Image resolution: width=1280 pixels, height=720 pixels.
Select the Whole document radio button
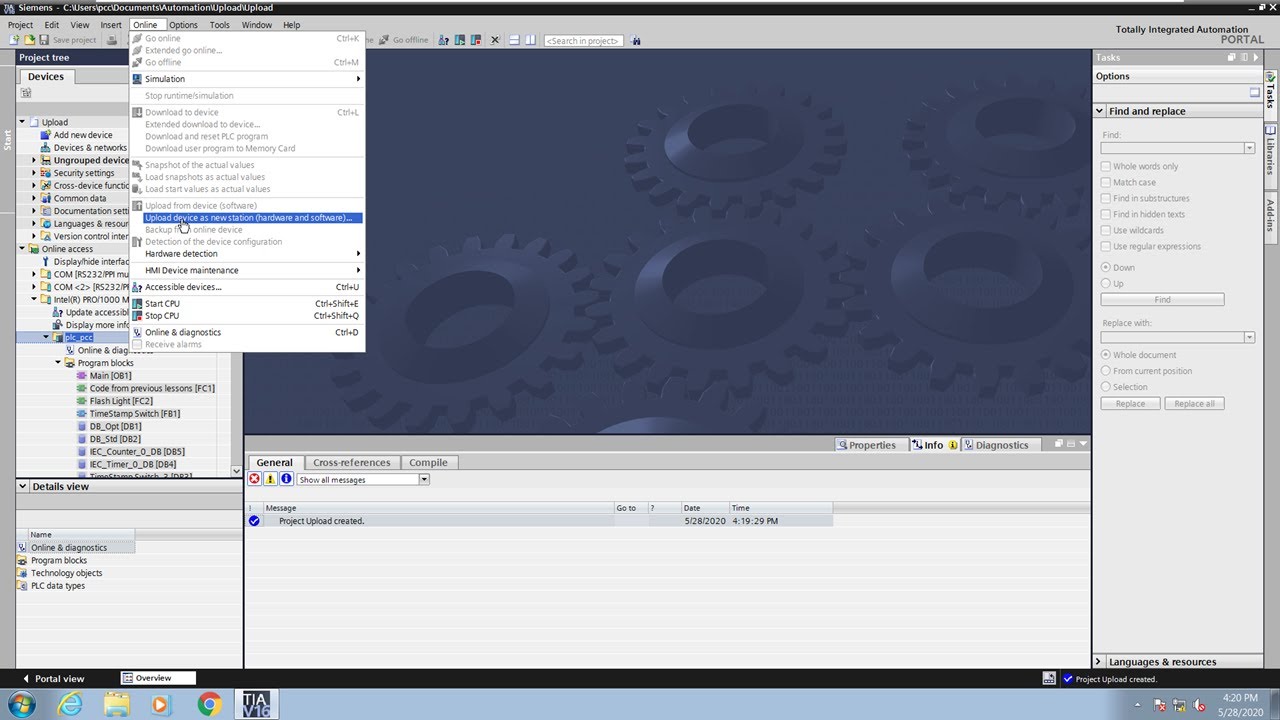1106,355
